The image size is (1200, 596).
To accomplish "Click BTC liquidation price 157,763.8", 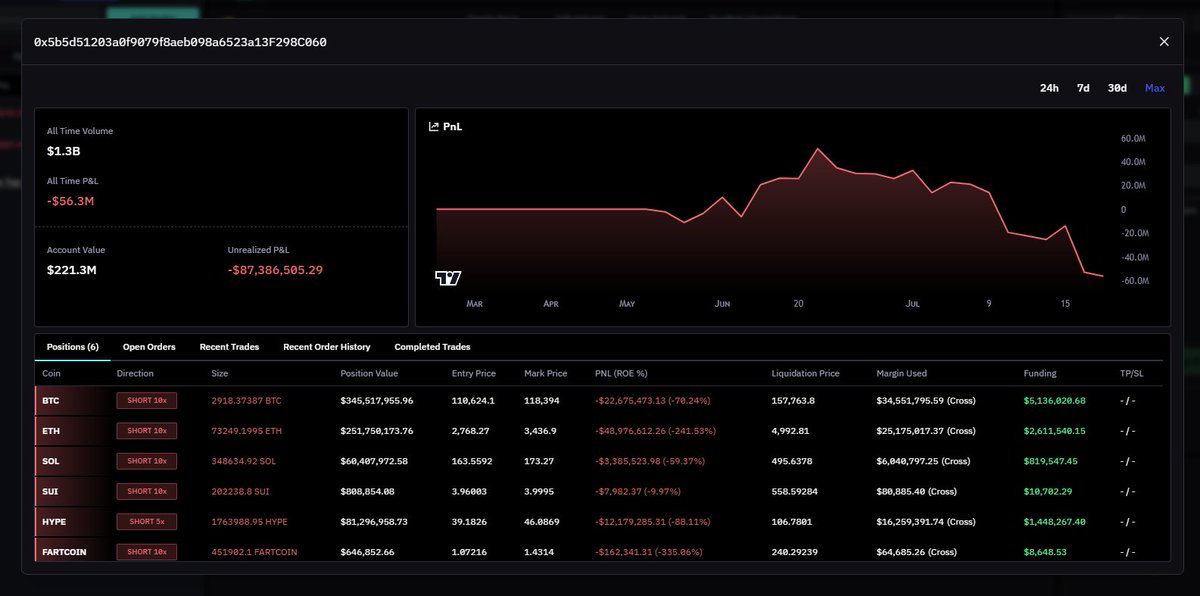I will [x=793, y=401].
